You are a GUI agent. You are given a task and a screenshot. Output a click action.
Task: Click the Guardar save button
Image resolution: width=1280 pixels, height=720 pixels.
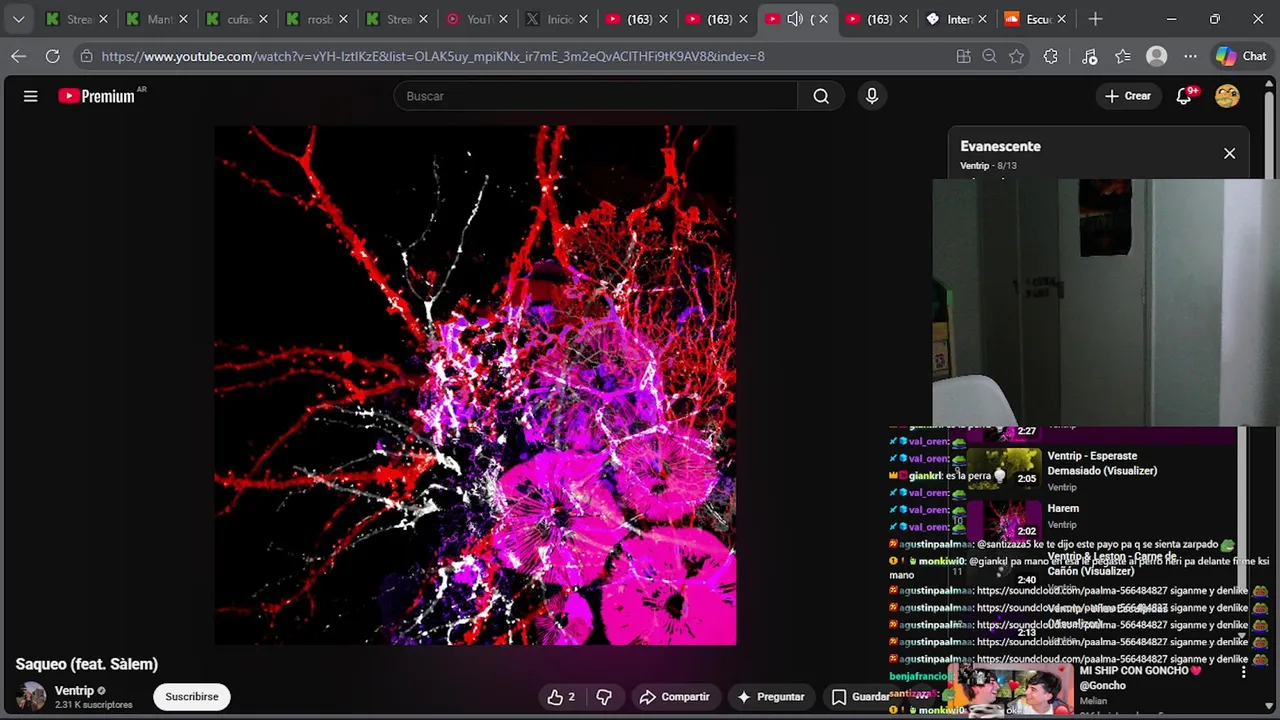[860, 697]
